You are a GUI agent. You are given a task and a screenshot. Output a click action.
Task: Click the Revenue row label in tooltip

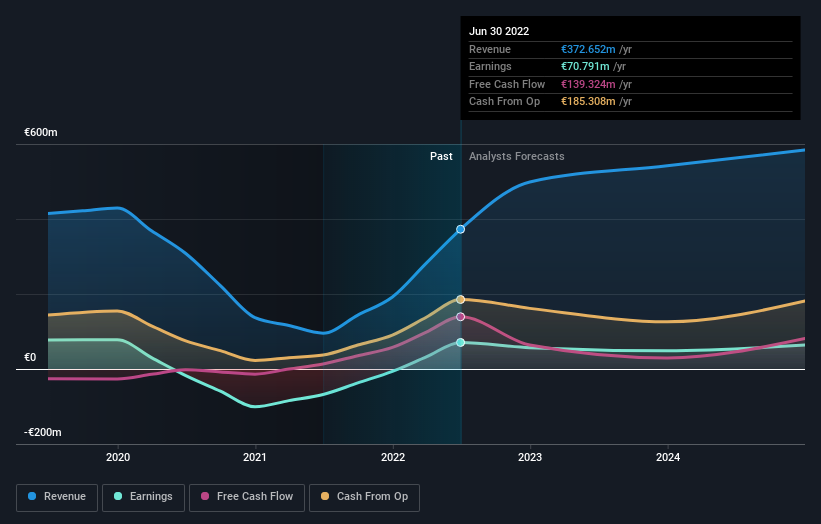pos(490,49)
